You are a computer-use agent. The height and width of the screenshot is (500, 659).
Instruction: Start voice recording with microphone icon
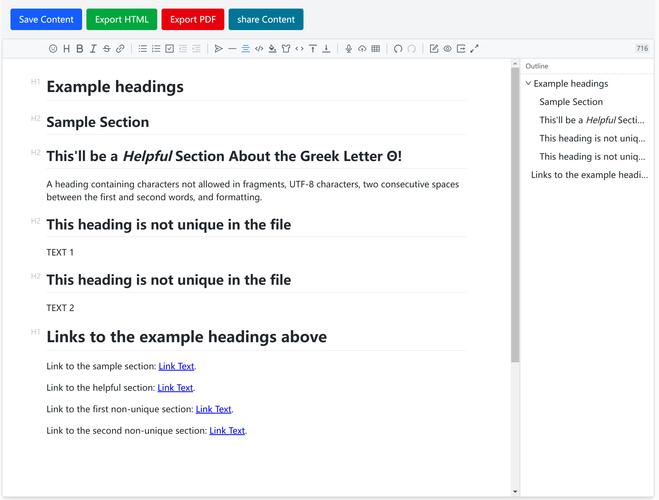(349, 48)
